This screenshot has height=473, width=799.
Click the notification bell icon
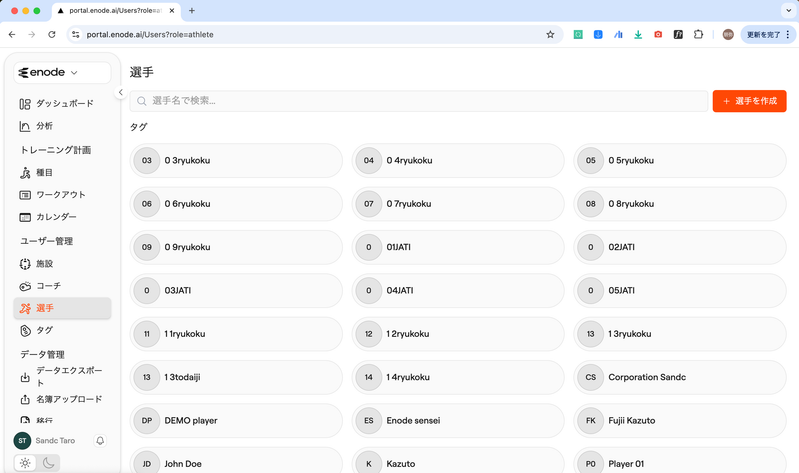pos(100,440)
